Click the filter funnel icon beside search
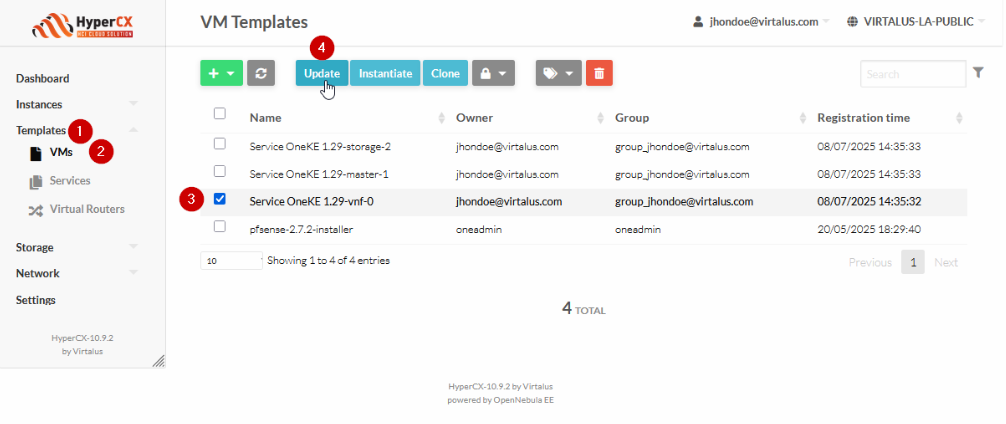 click(x=978, y=73)
